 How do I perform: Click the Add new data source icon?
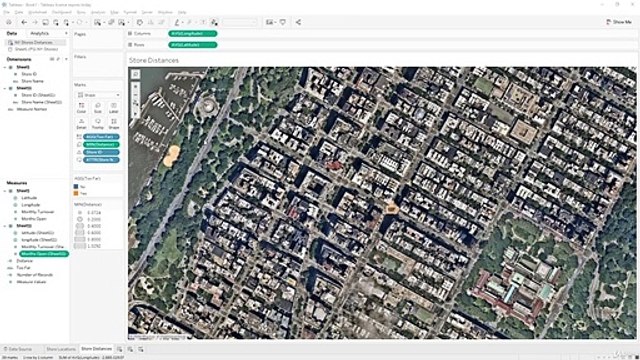tap(56, 22)
